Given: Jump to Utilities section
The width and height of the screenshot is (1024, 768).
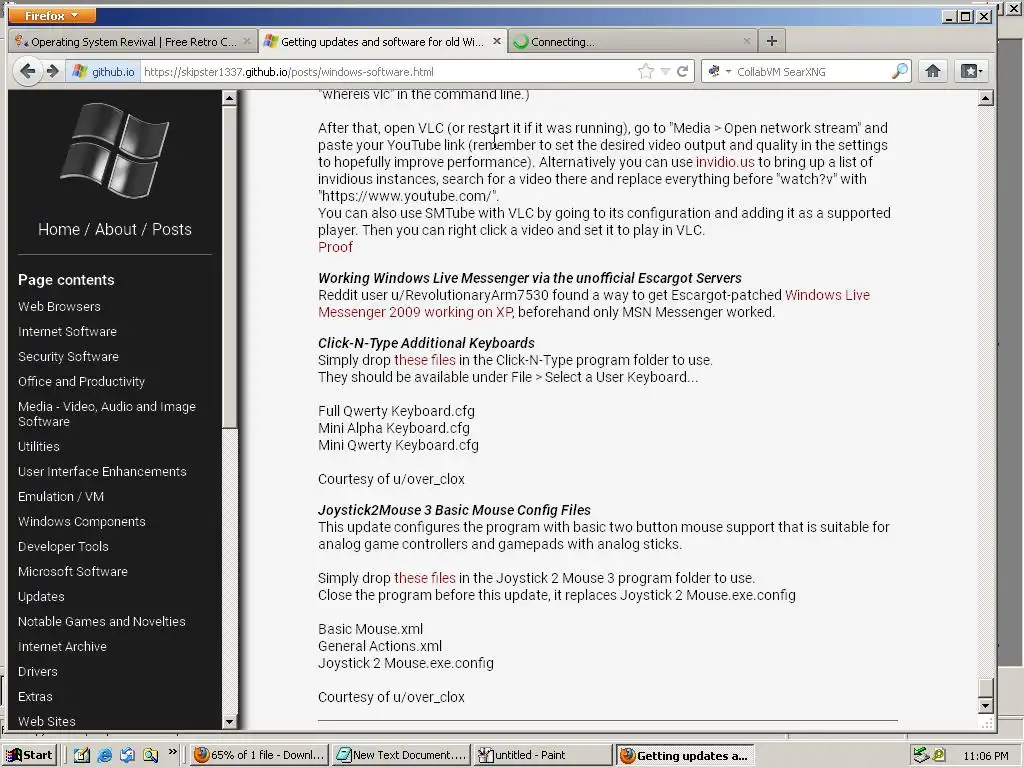Looking at the screenshot, I should click(39, 447).
